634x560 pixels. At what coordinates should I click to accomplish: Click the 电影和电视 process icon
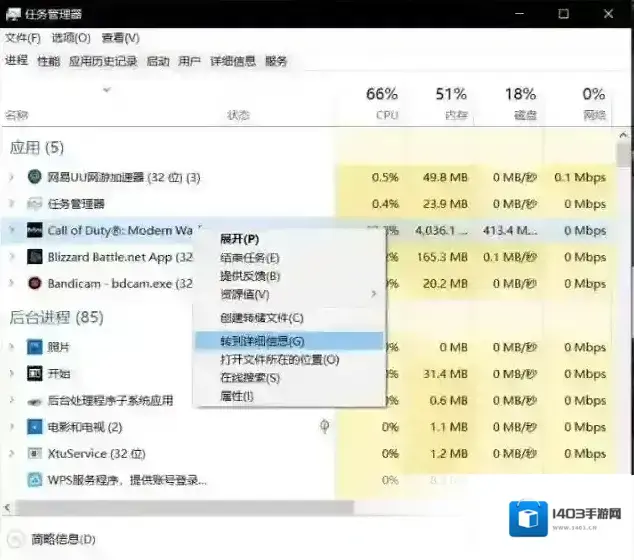click(x=34, y=427)
